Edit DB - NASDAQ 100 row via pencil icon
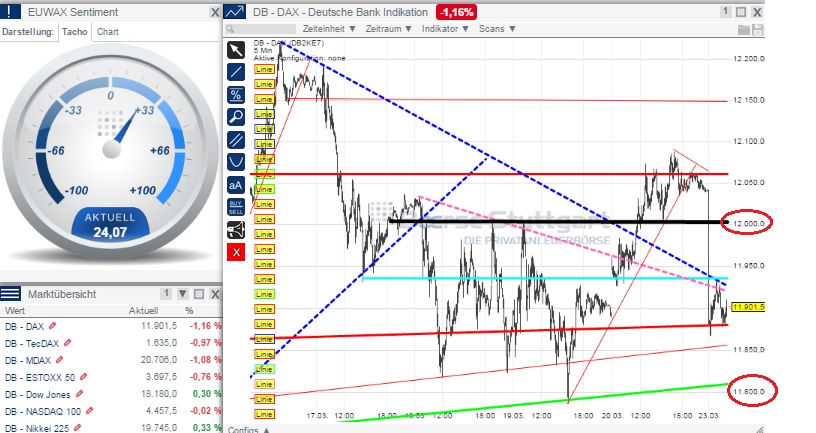The height and width of the screenshot is (433, 816). 90,411
